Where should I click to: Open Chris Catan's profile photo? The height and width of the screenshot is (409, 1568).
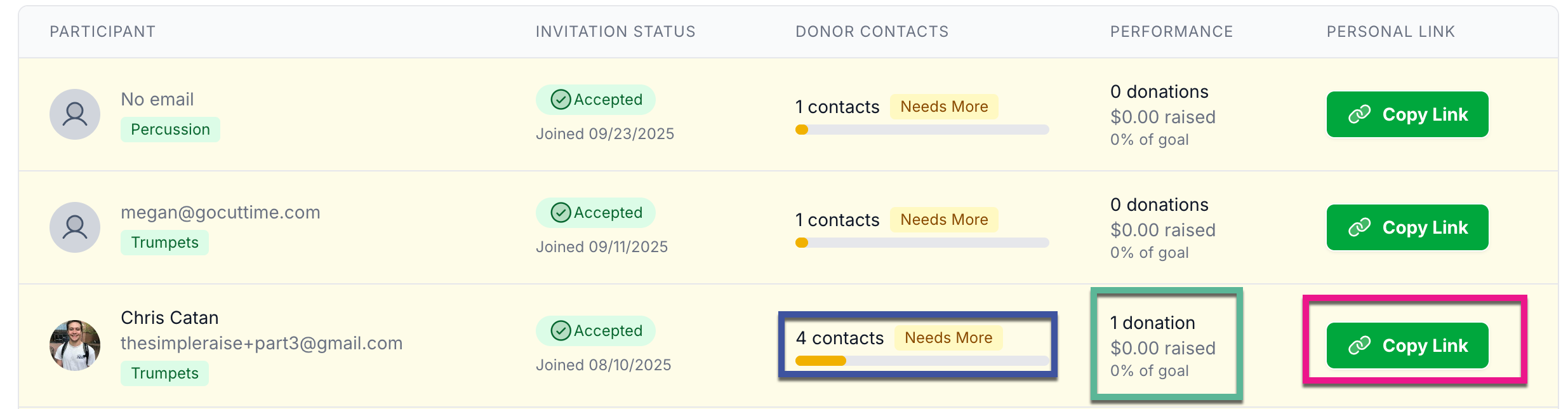[x=75, y=345]
